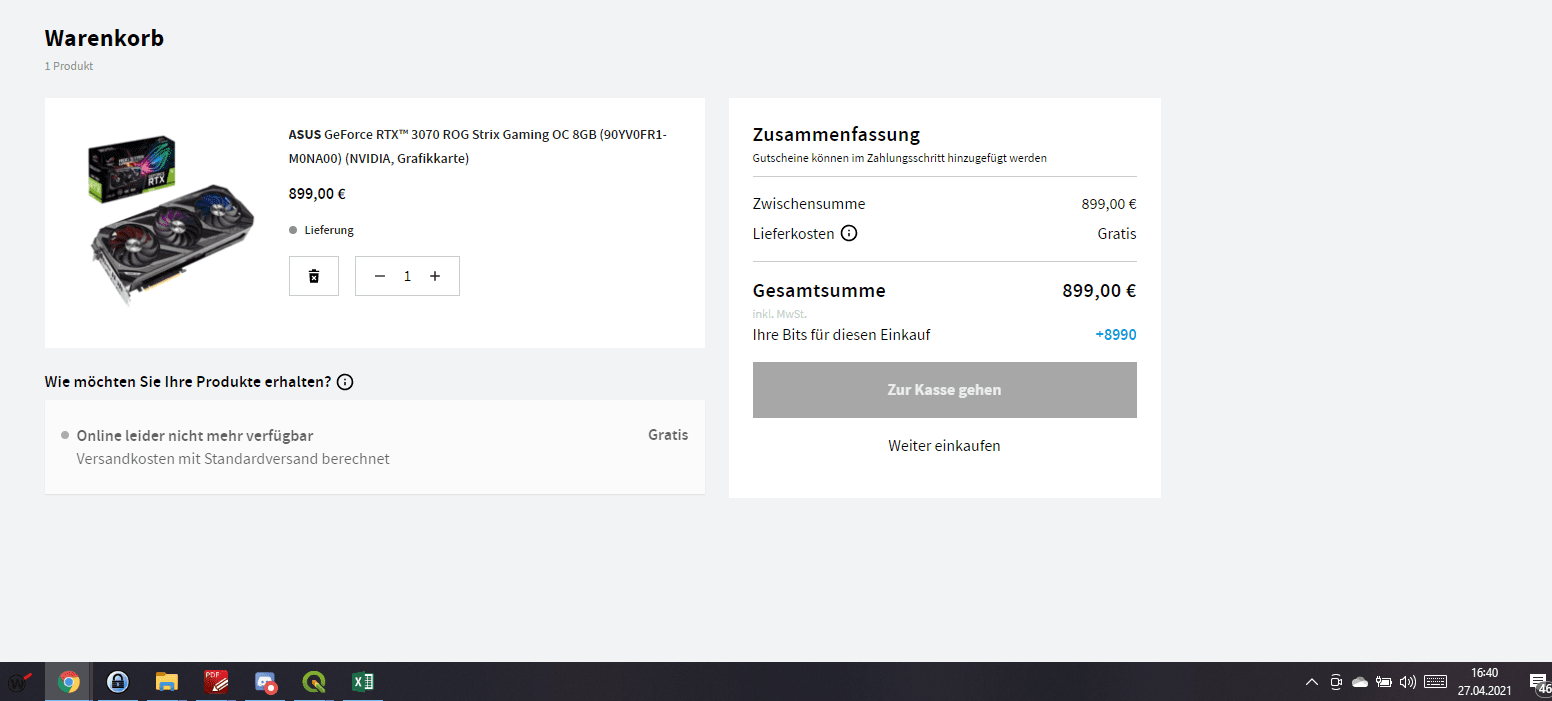This screenshot has height=701, width=1552.
Task: Launch Excel from the taskbar
Action: pyautogui.click(x=363, y=682)
